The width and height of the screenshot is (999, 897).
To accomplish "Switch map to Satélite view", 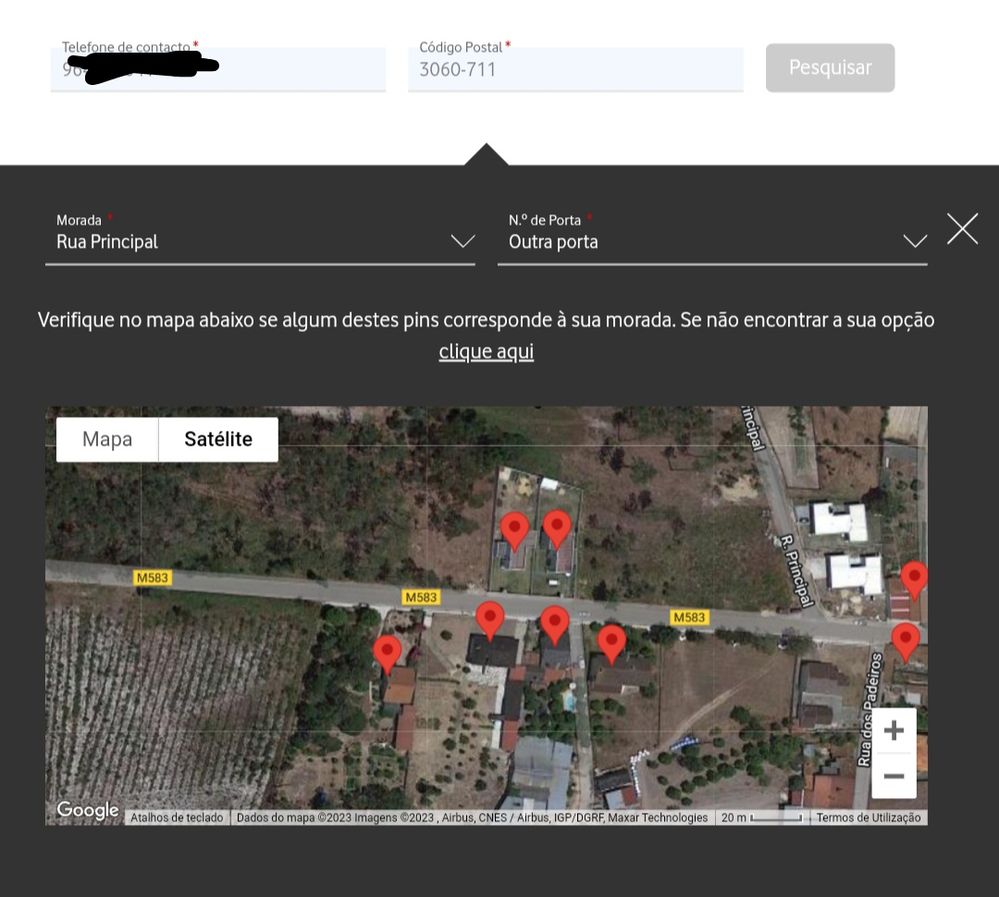I will pos(218,440).
